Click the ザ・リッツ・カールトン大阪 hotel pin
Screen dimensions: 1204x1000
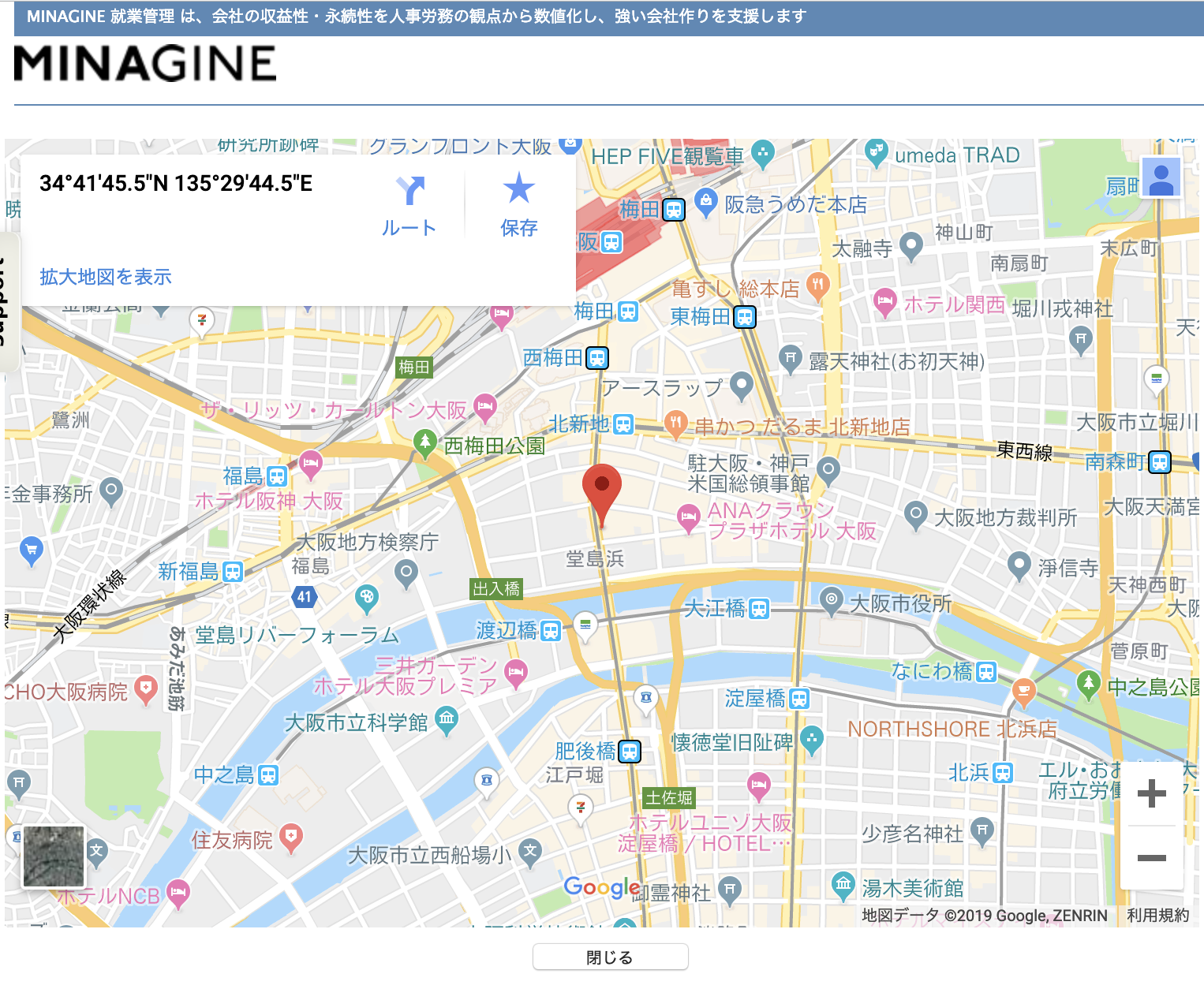[x=484, y=408]
